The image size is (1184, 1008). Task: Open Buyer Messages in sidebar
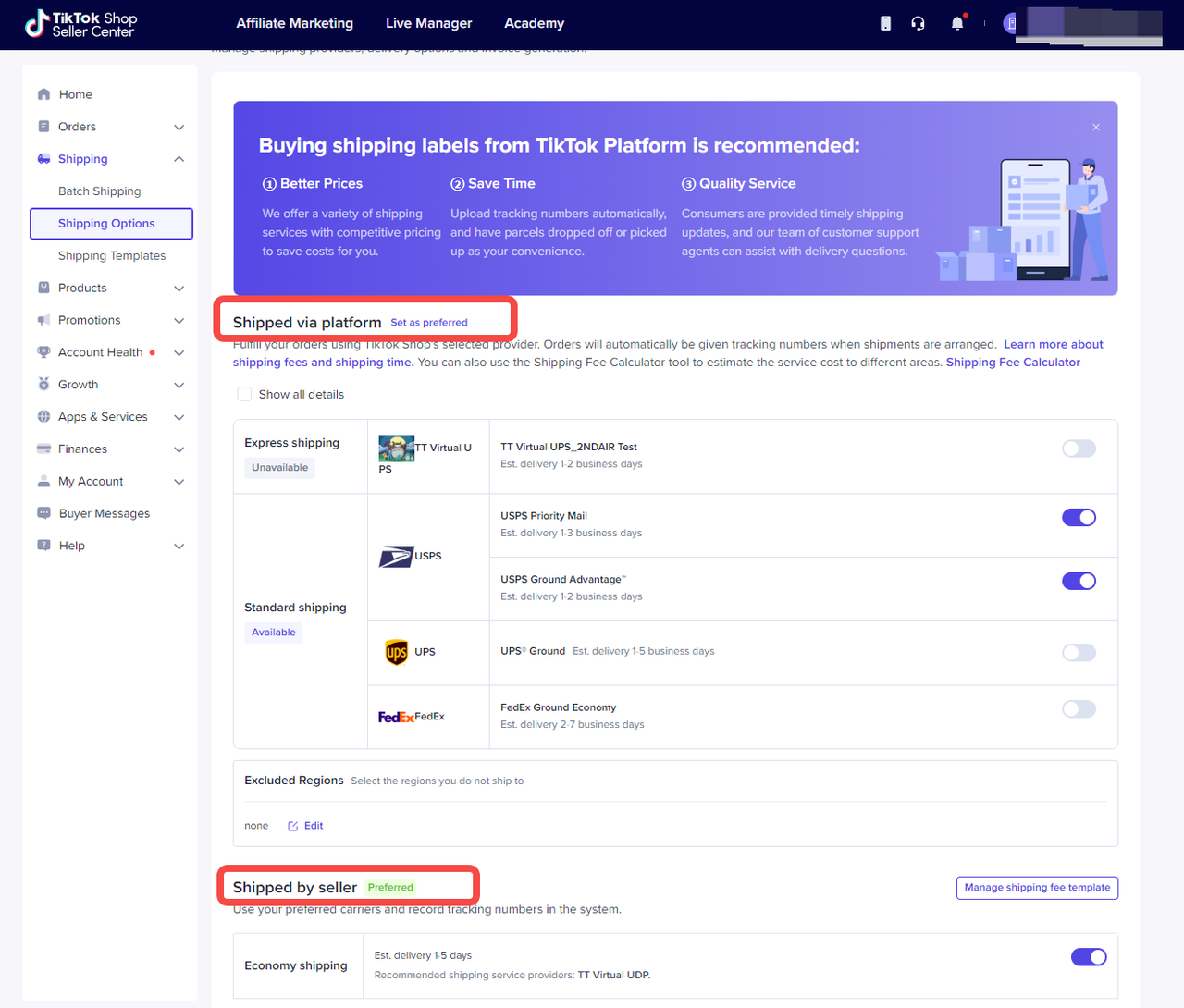[x=105, y=513]
